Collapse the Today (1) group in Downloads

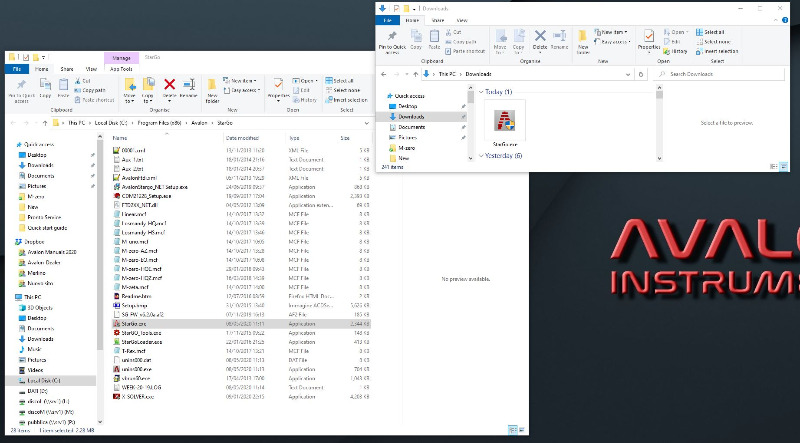[481, 92]
